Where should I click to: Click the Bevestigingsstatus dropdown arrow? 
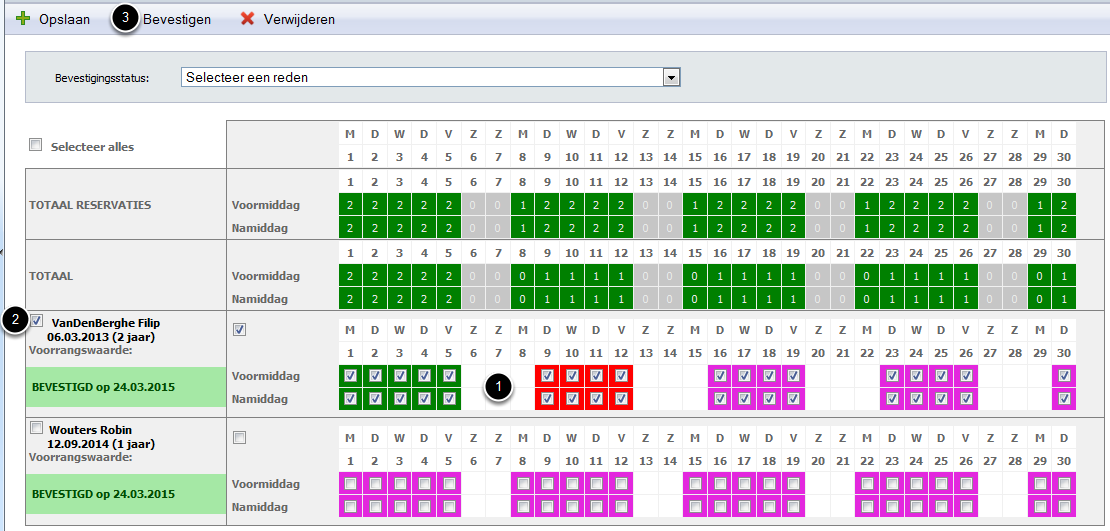coord(672,77)
